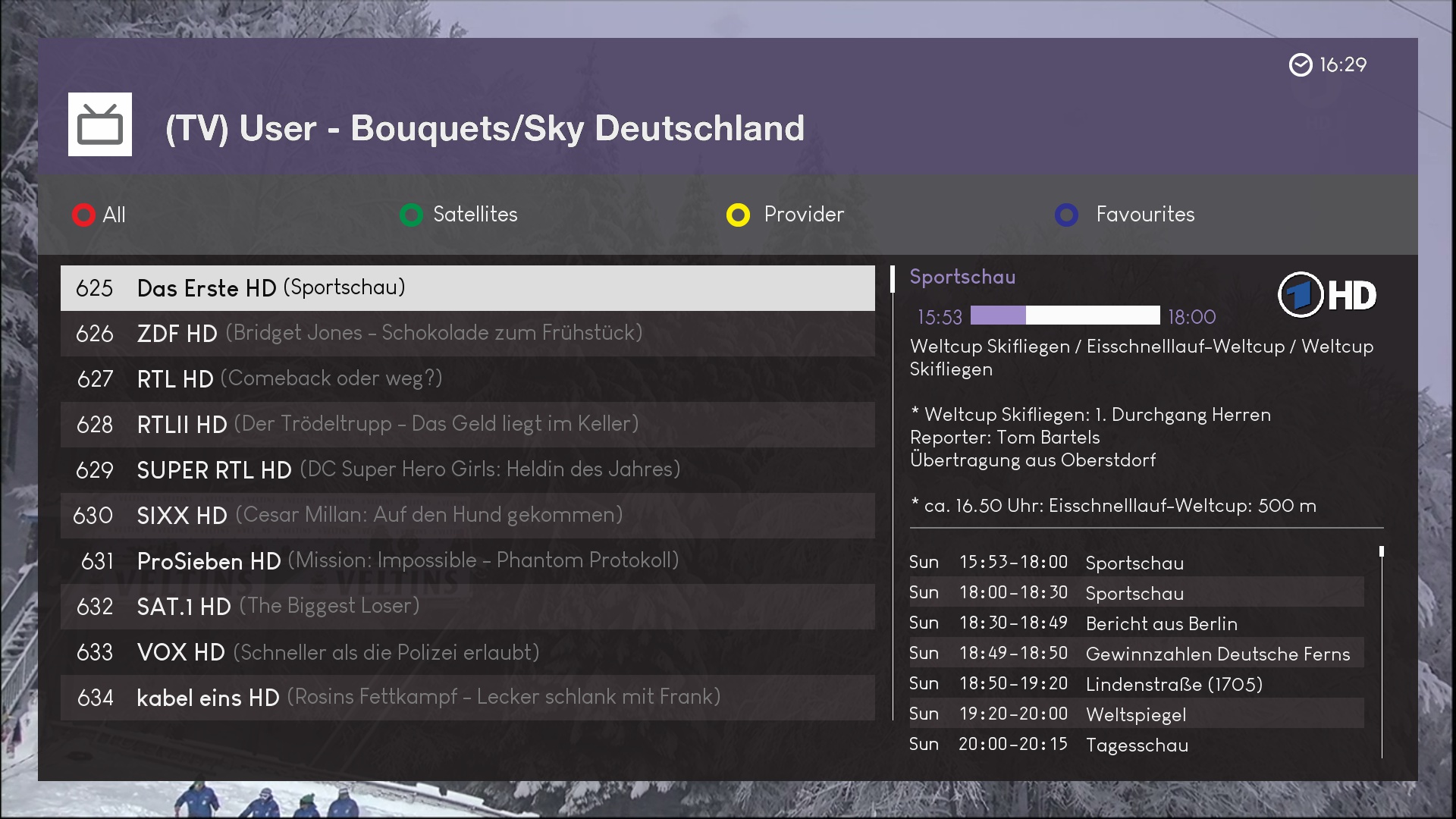Viewport: 1456px width, 819px height.
Task: Select the Weltspiegel EPG entry
Action: point(1137,714)
